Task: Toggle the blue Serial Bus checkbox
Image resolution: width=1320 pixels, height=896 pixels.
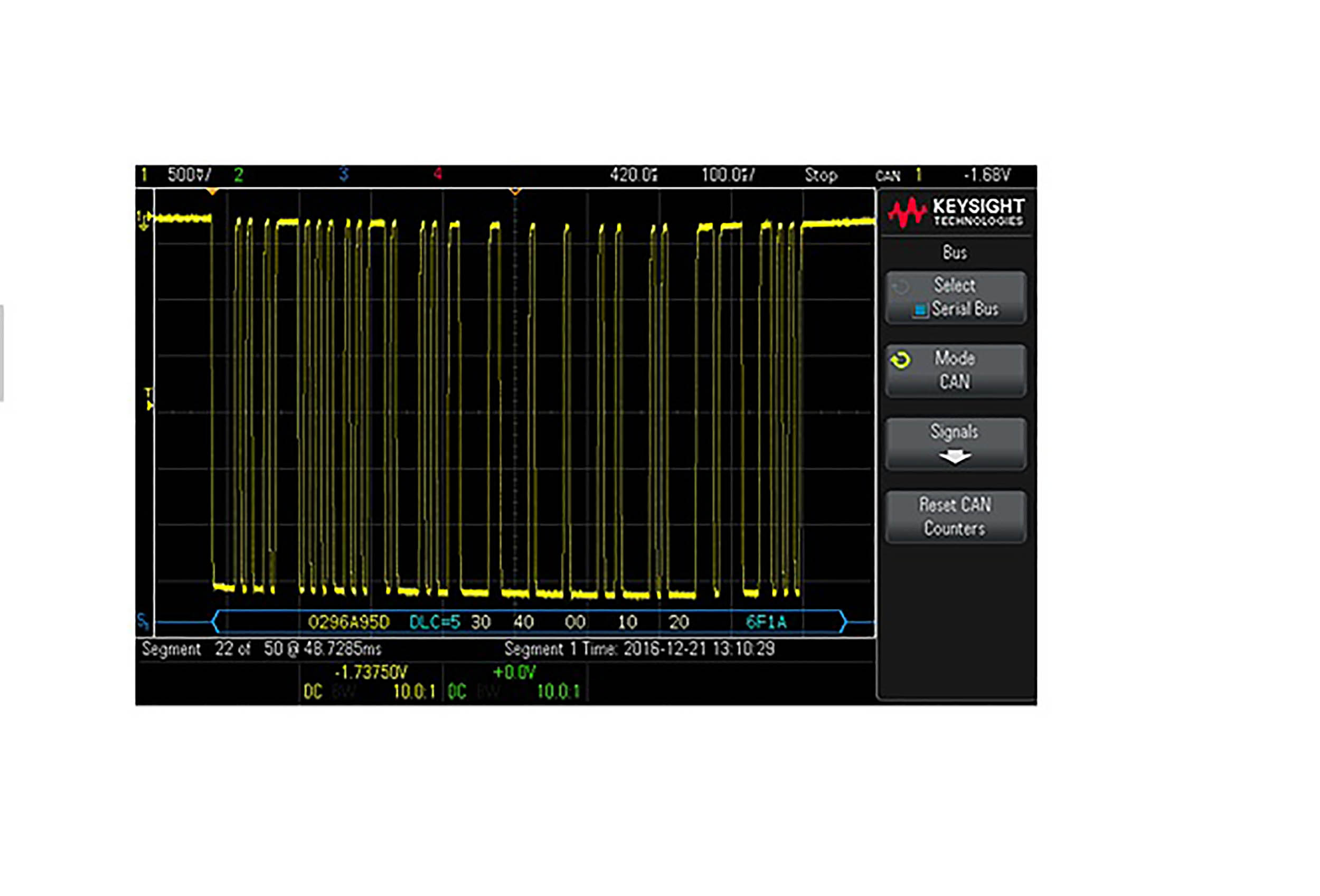Action: (920, 310)
